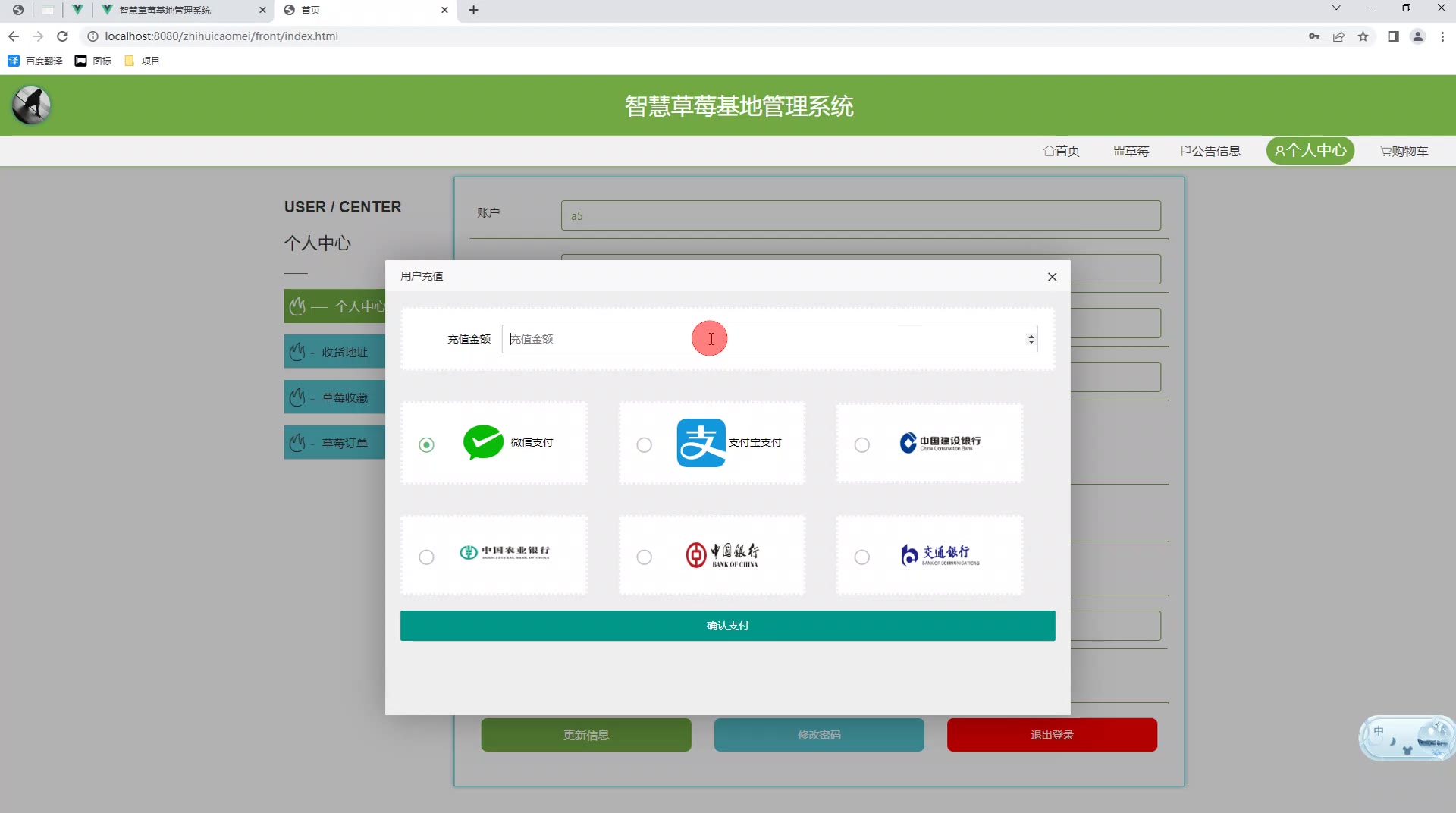This screenshot has width=1456, height=813.
Task: Click the flame icon beside 收货地址
Action: click(297, 352)
